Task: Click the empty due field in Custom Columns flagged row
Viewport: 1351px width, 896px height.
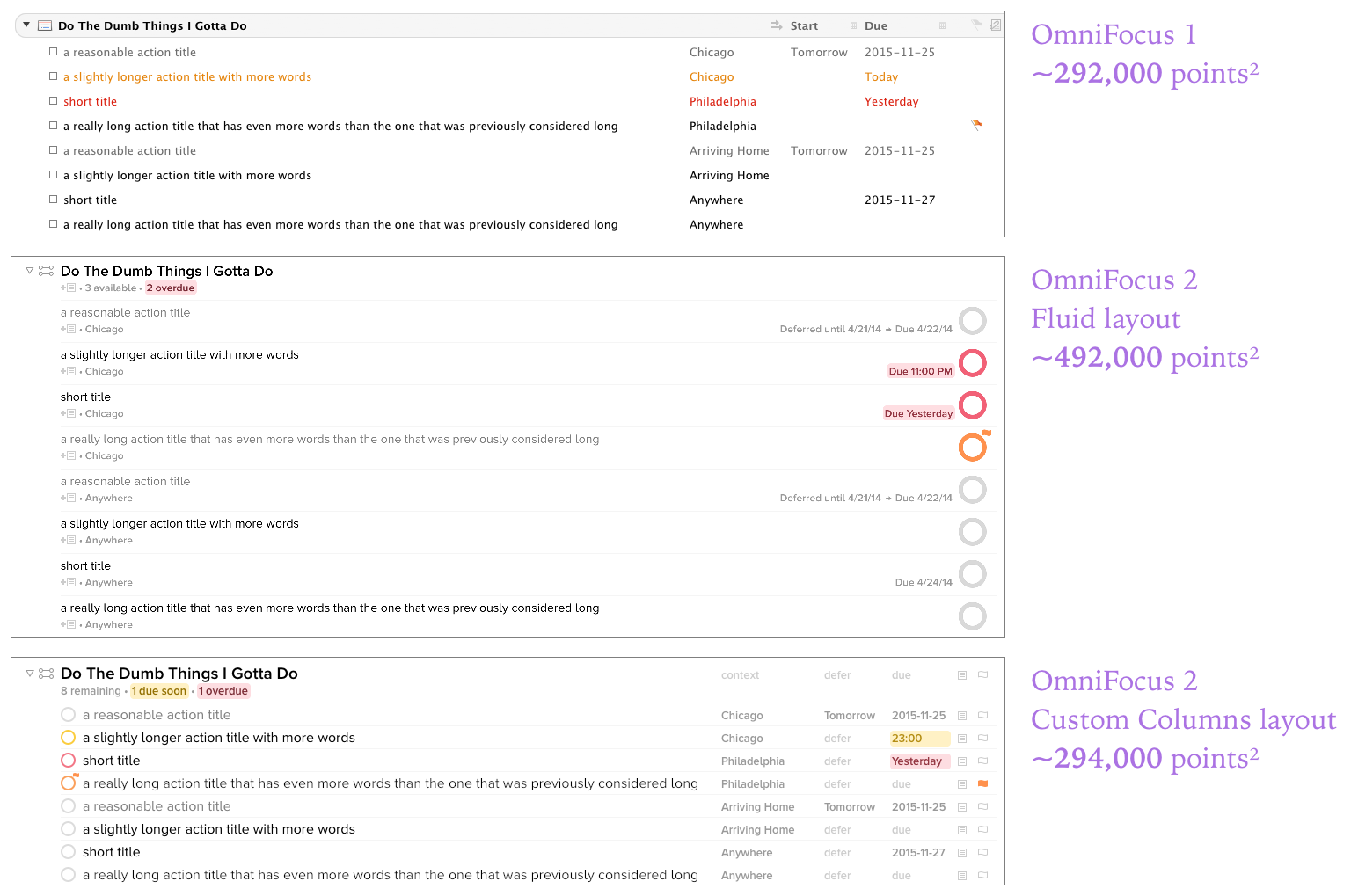Action: tap(902, 784)
